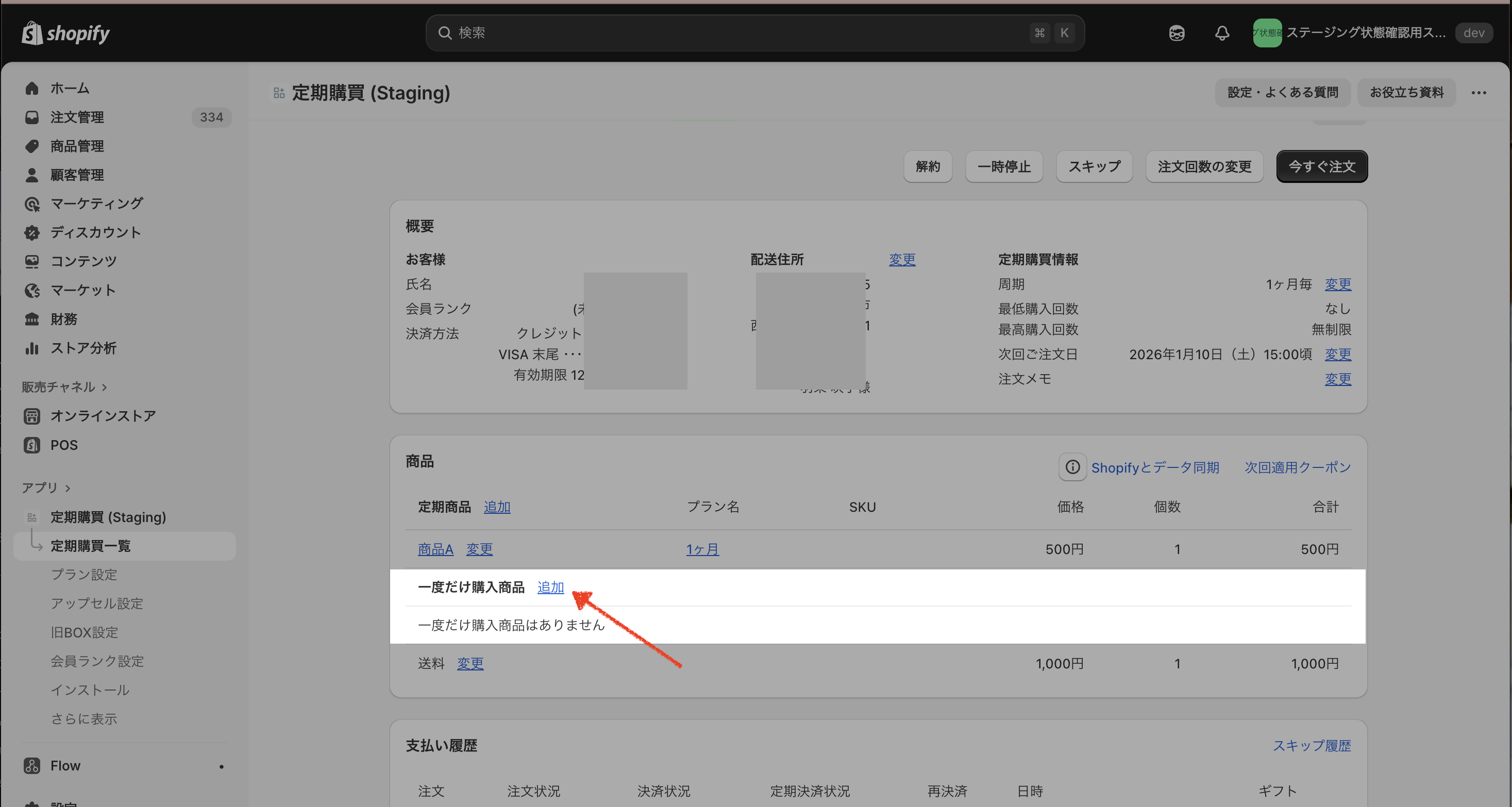Open the three-dot more actions menu
The image size is (1512, 807).
tap(1479, 93)
